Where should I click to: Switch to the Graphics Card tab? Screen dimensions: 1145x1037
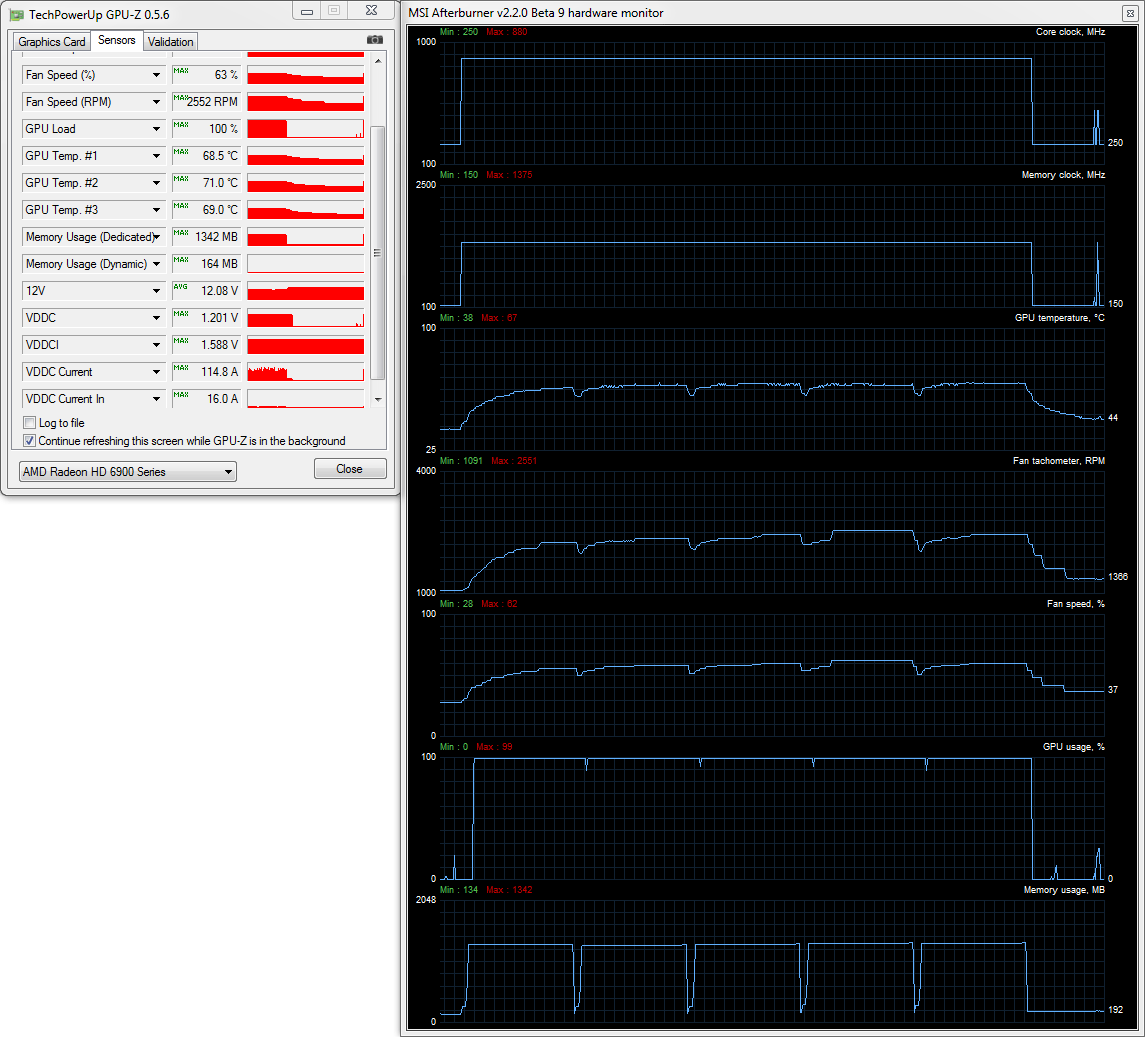(52, 42)
